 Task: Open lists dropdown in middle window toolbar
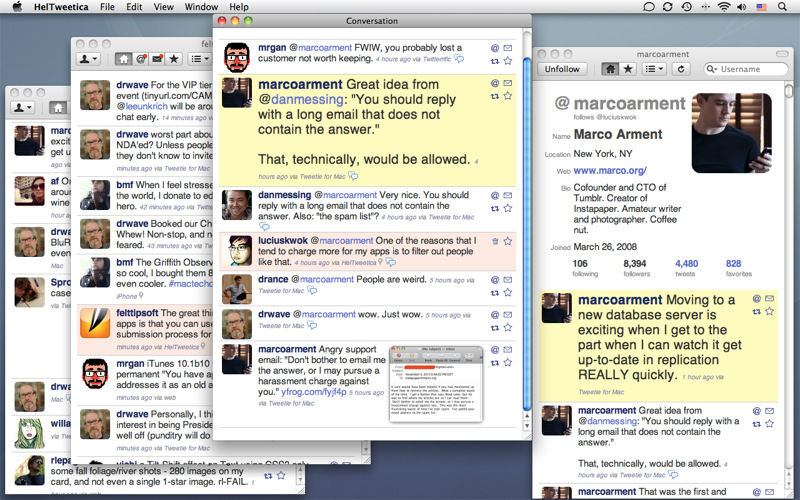click(199, 59)
